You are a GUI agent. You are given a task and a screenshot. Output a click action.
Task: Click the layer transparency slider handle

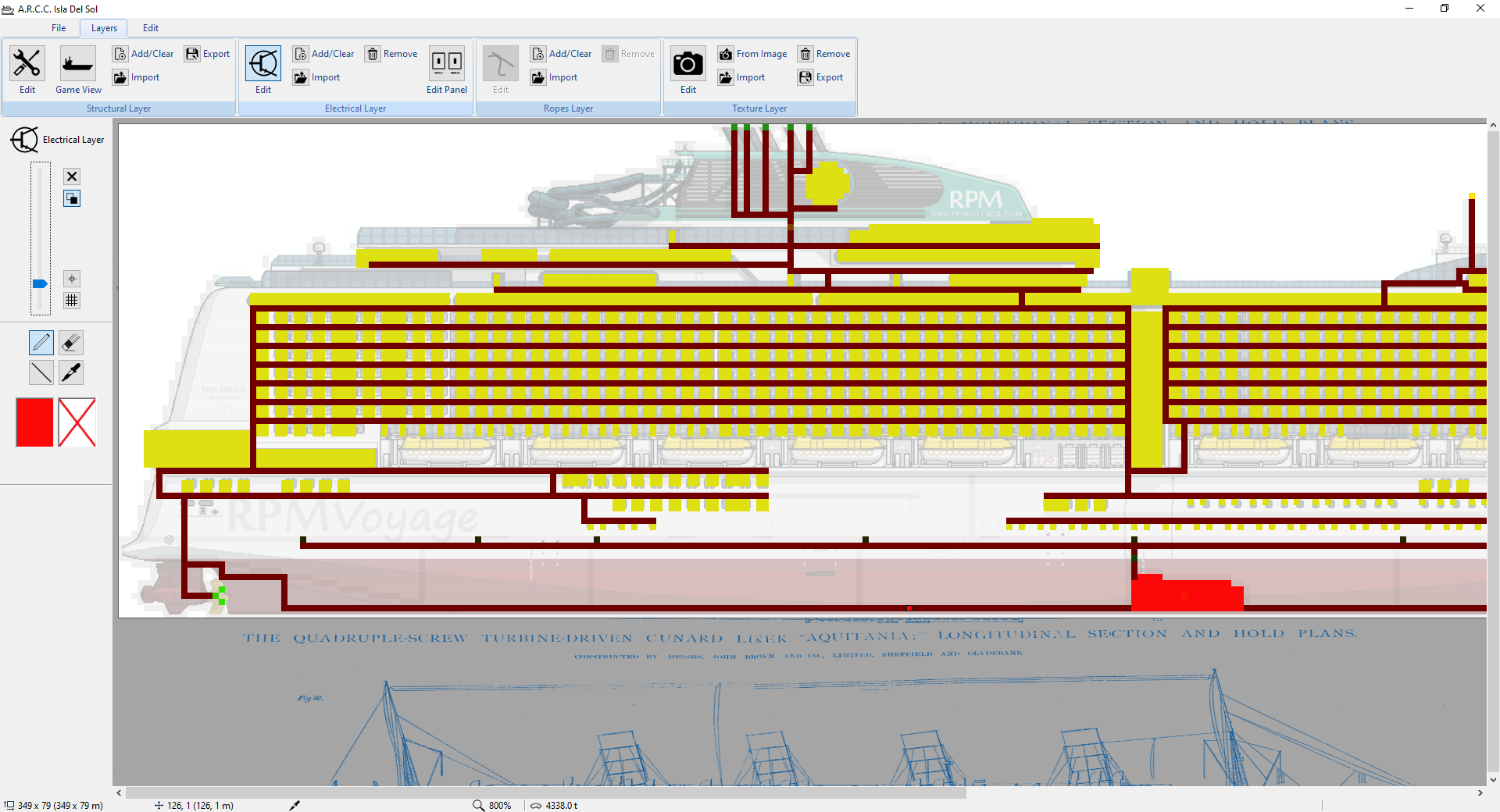(x=40, y=283)
